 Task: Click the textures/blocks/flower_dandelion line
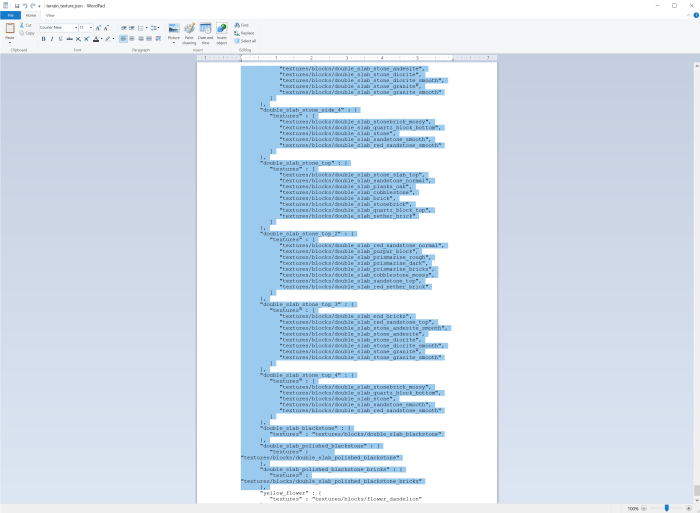346,499
